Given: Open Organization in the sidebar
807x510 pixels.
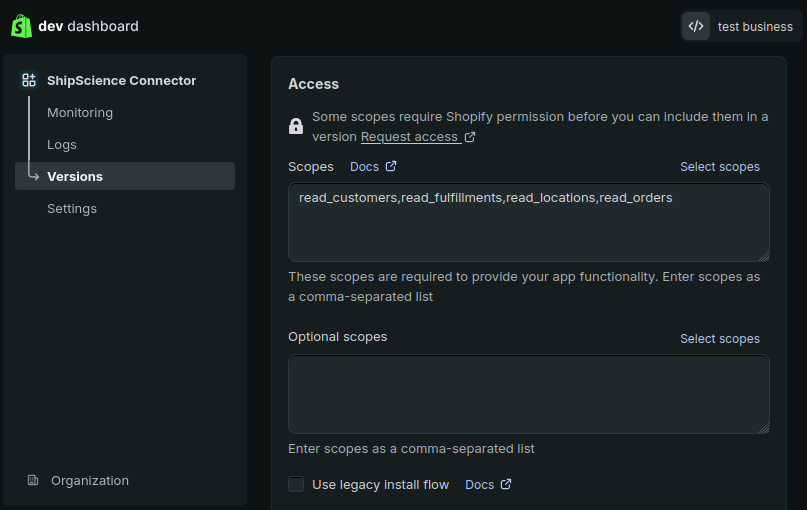Looking at the screenshot, I should [x=90, y=480].
